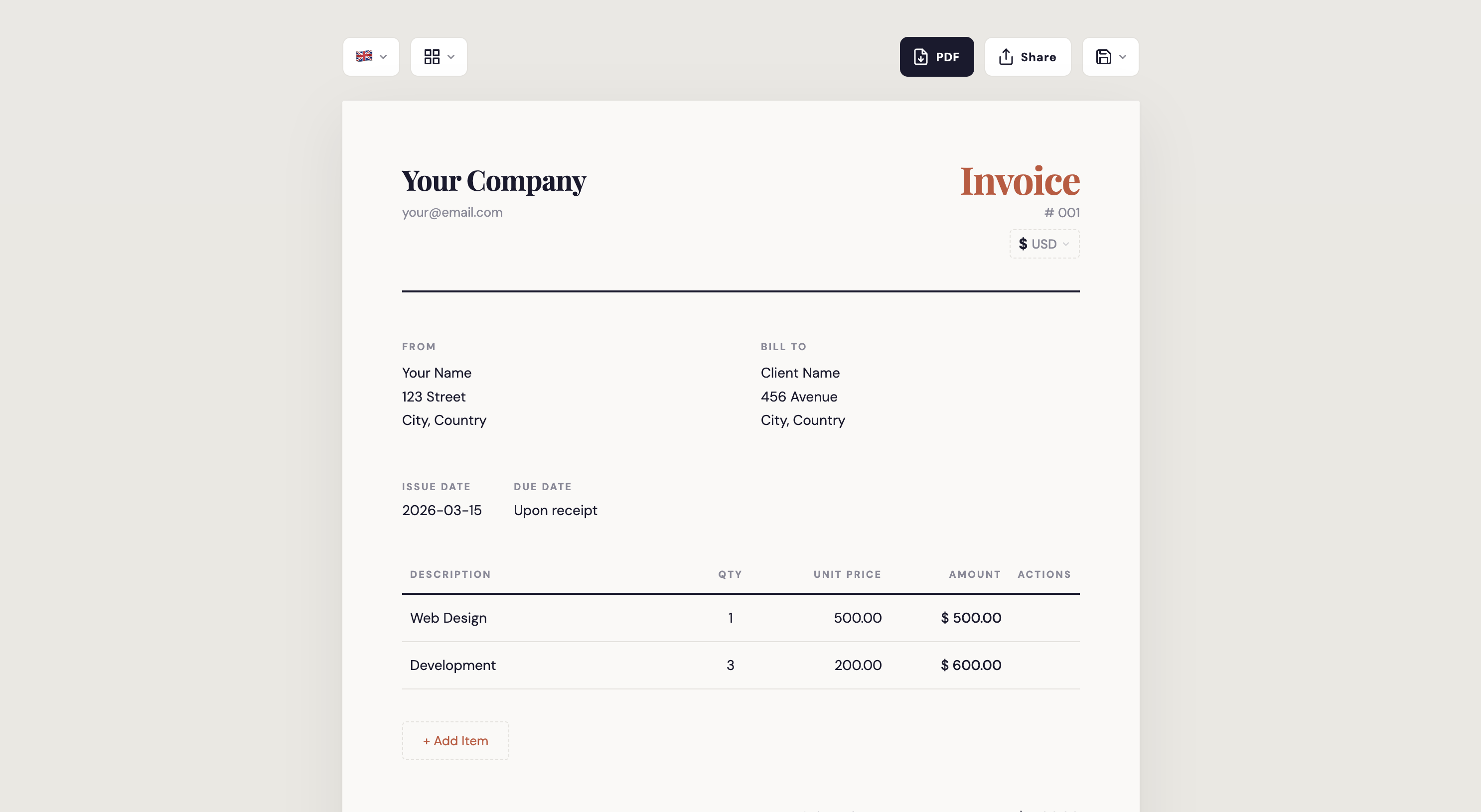Change the Development quantity of 3
This screenshot has height=812, width=1481.
click(730, 665)
